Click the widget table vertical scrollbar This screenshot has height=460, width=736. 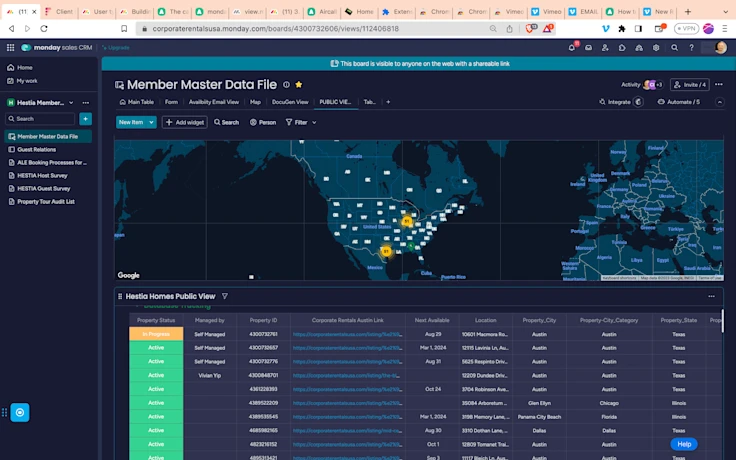click(x=722, y=321)
